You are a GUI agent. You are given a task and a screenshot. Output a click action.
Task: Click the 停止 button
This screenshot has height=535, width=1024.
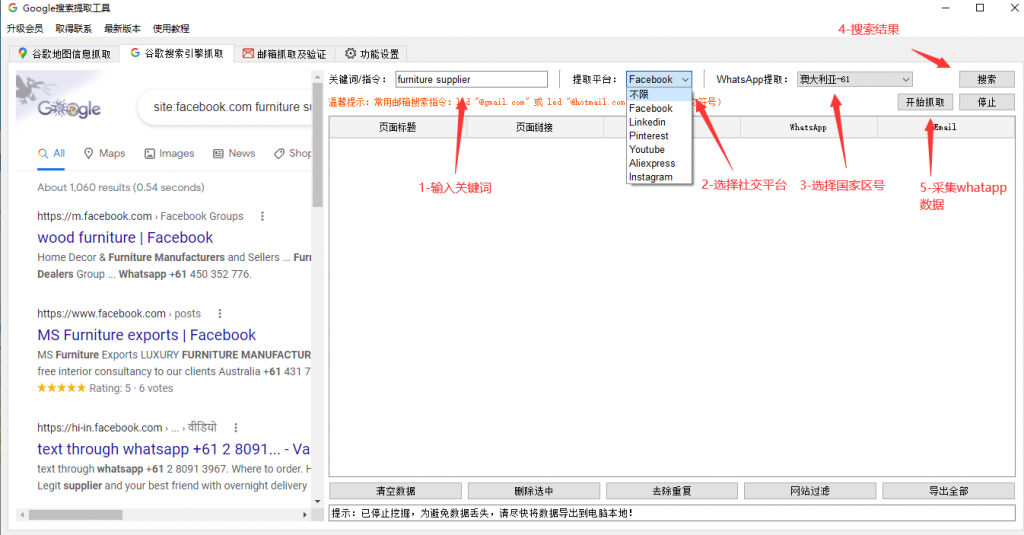(x=986, y=102)
